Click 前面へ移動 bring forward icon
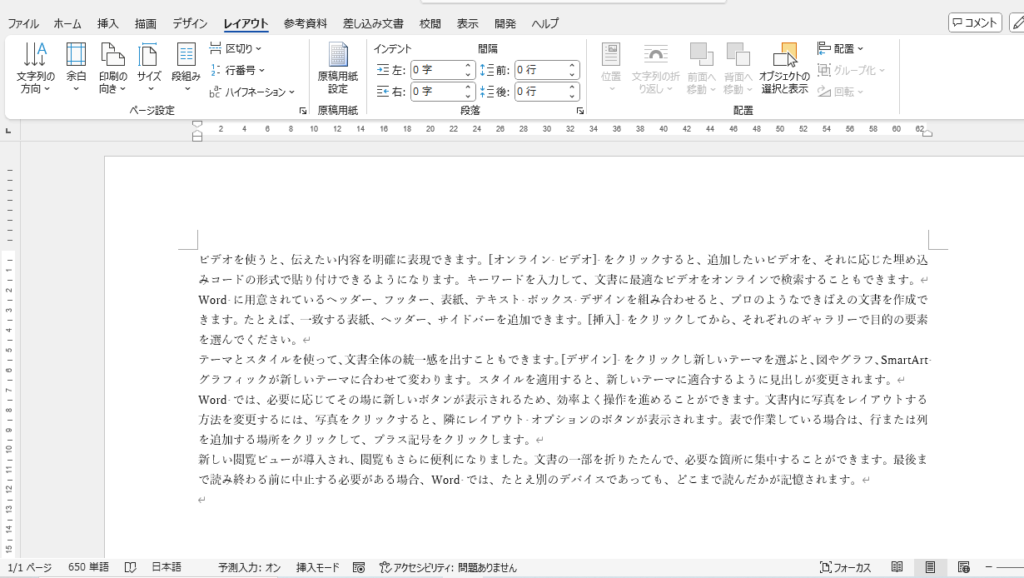Screen dimensions: 1024x578 click(x=701, y=55)
